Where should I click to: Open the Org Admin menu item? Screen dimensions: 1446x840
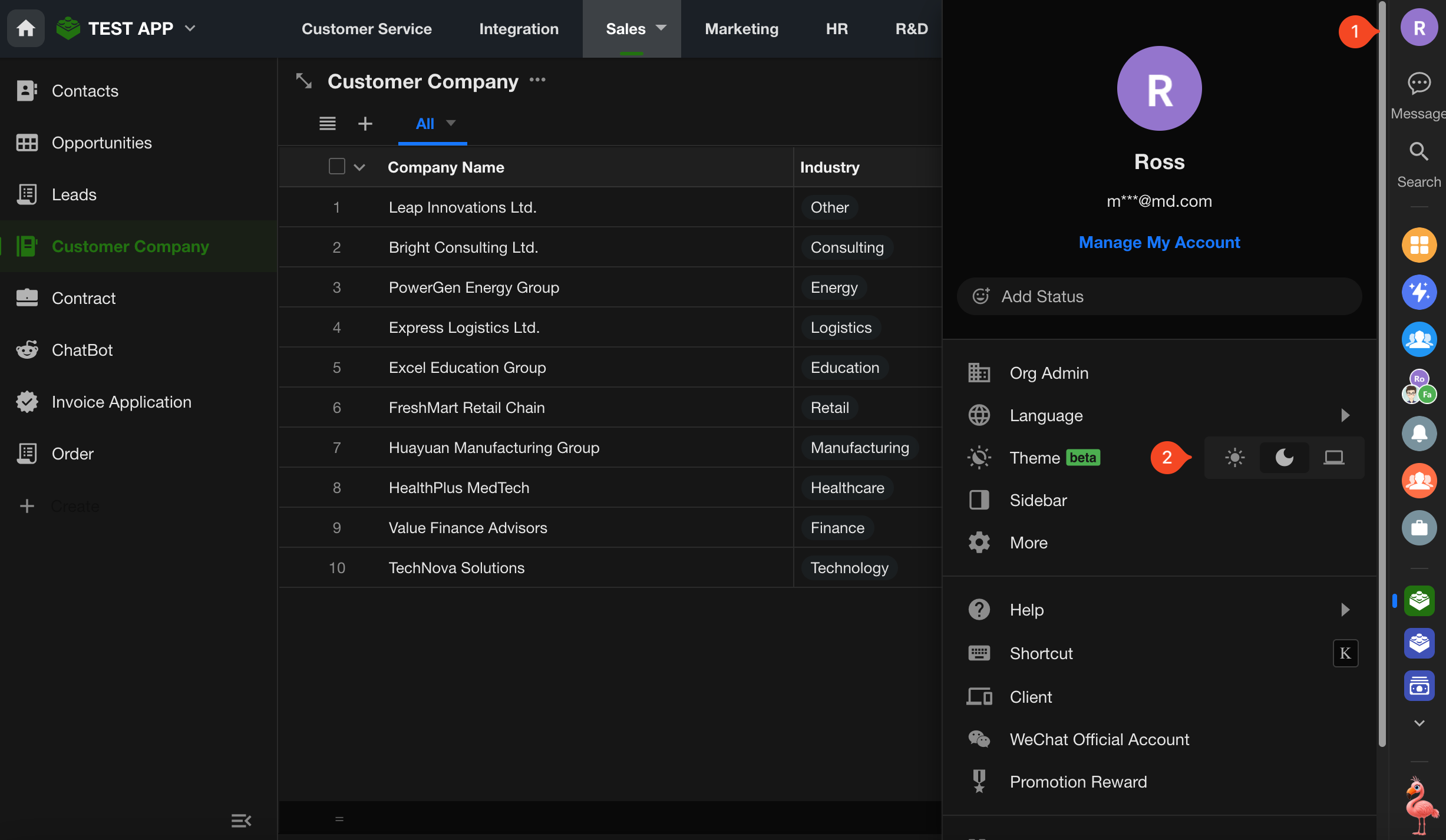1049,373
